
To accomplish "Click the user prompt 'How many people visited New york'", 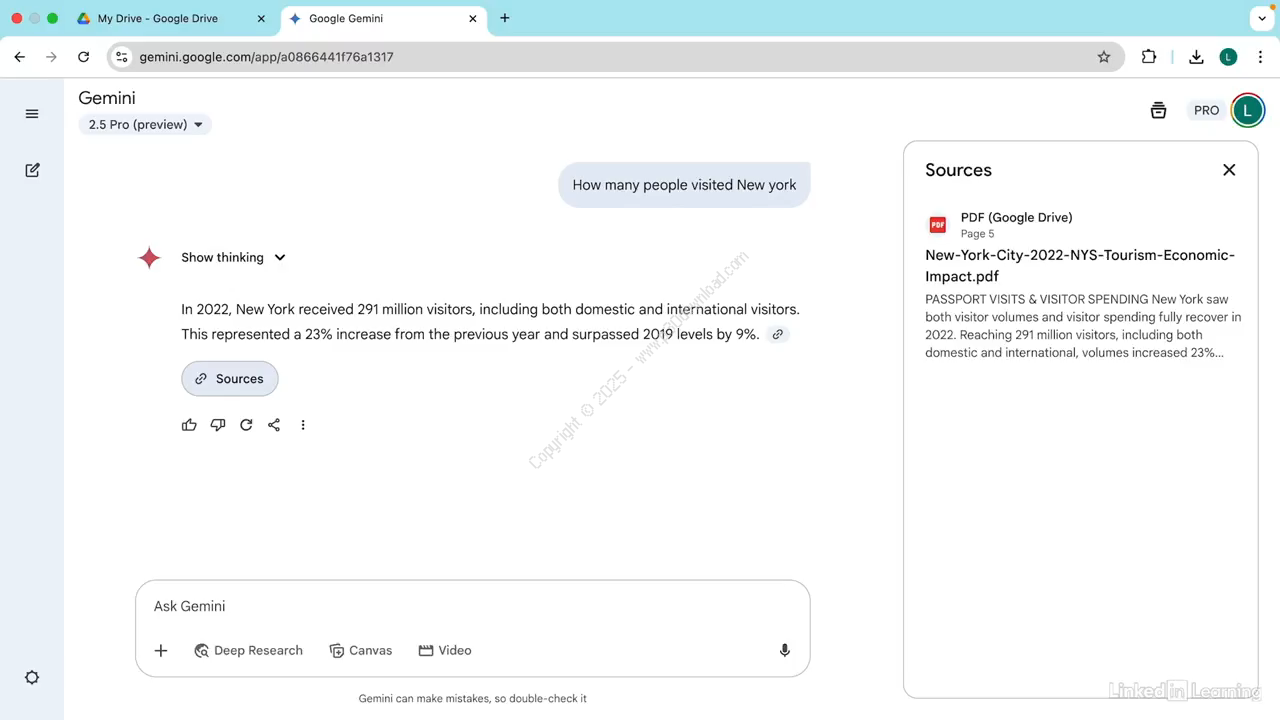I will pos(684,185).
